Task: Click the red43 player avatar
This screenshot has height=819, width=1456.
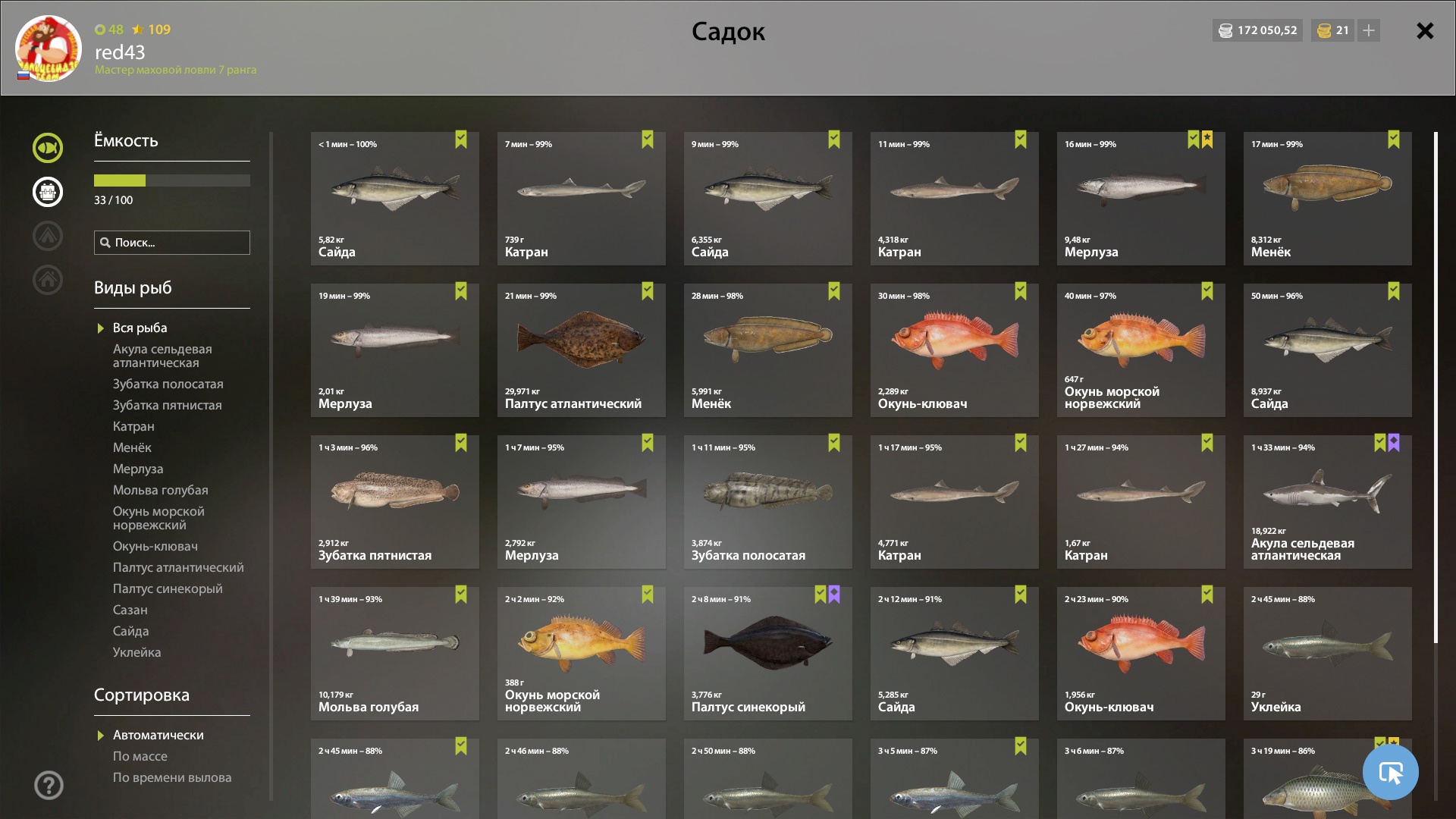Action: point(49,49)
